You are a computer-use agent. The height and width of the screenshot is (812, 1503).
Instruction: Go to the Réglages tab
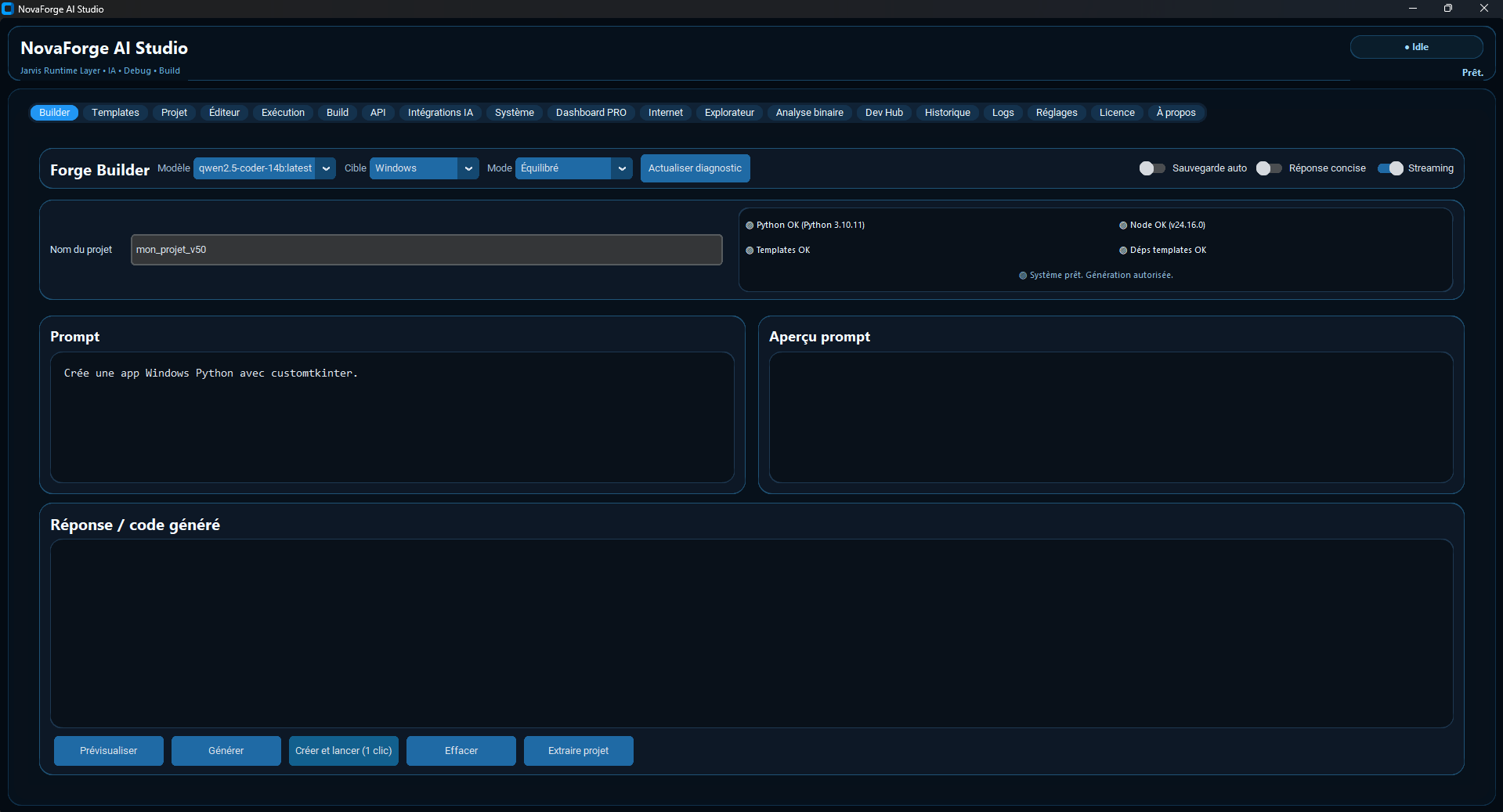pyautogui.click(x=1057, y=113)
